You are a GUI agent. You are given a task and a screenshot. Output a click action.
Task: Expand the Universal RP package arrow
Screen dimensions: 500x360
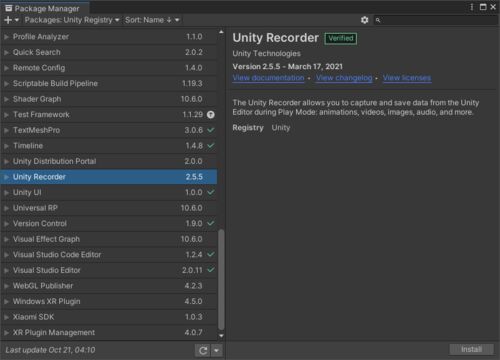6,208
